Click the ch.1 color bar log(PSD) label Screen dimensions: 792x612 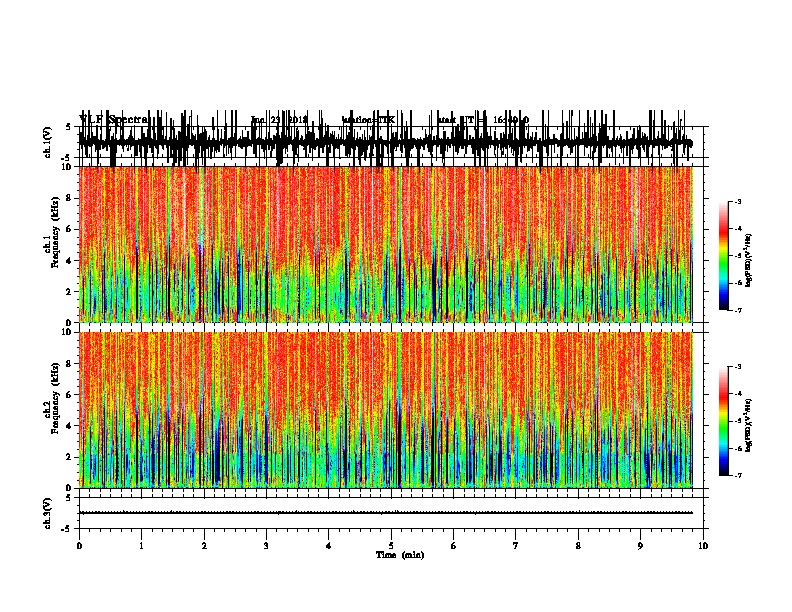click(749, 260)
